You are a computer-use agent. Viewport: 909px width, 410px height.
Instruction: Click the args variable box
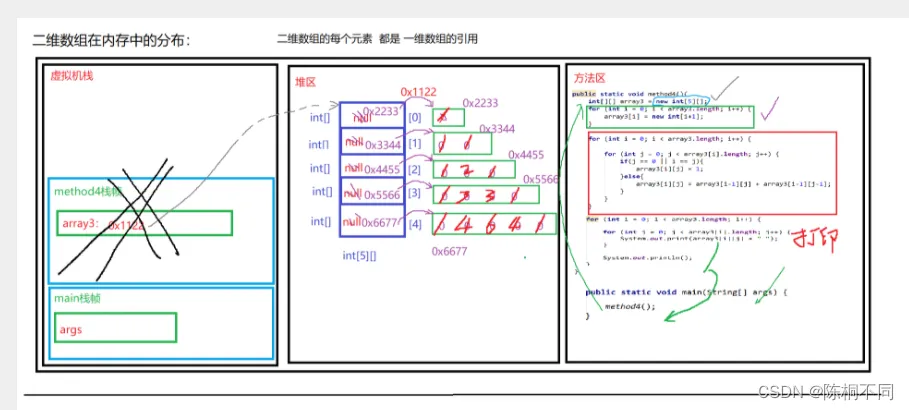pos(115,328)
